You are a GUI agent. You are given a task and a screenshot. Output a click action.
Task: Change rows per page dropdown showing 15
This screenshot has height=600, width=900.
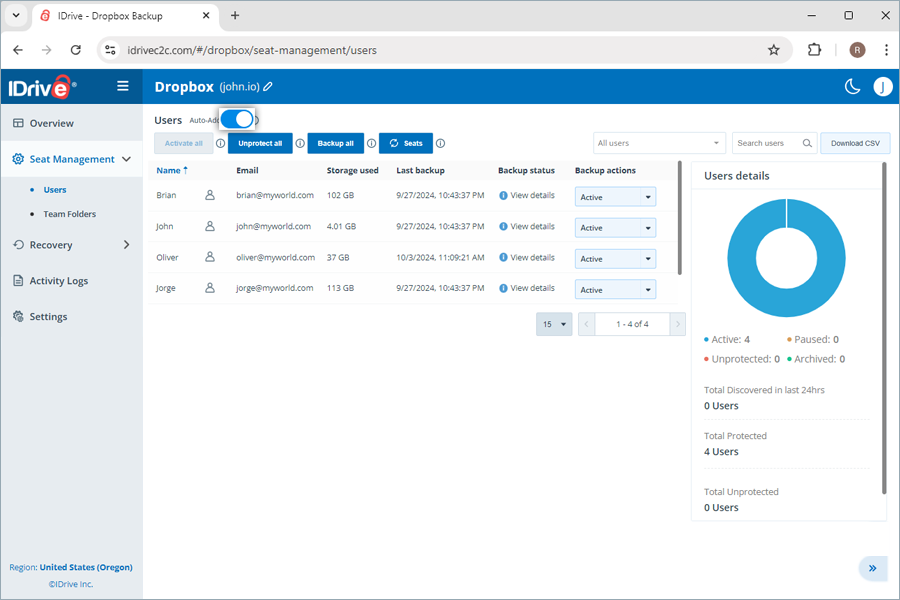point(554,324)
